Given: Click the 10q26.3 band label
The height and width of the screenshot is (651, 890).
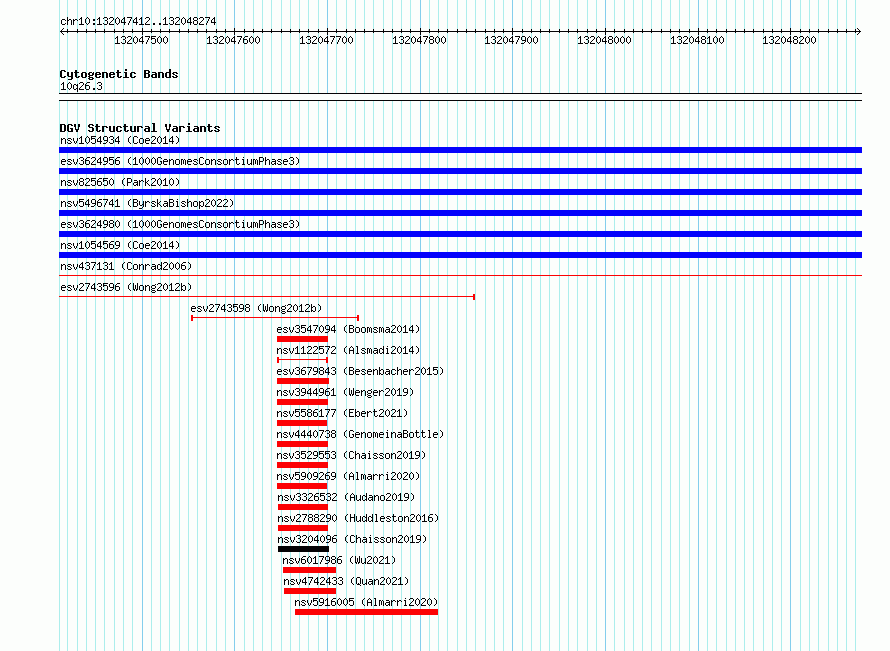Looking at the screenshot, I should coord(81,86).
